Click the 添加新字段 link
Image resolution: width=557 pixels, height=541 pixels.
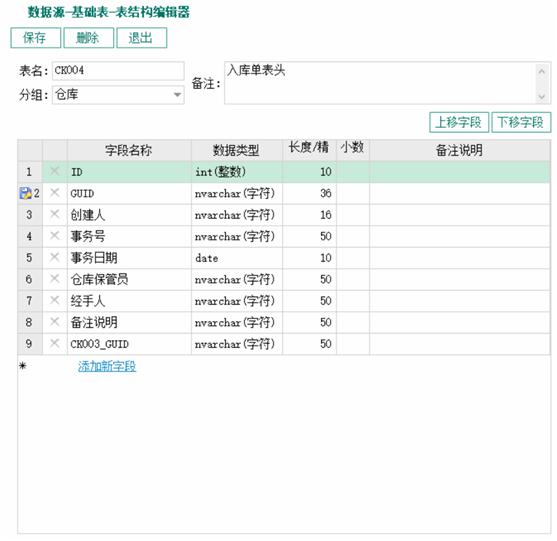tap(107, 366)
